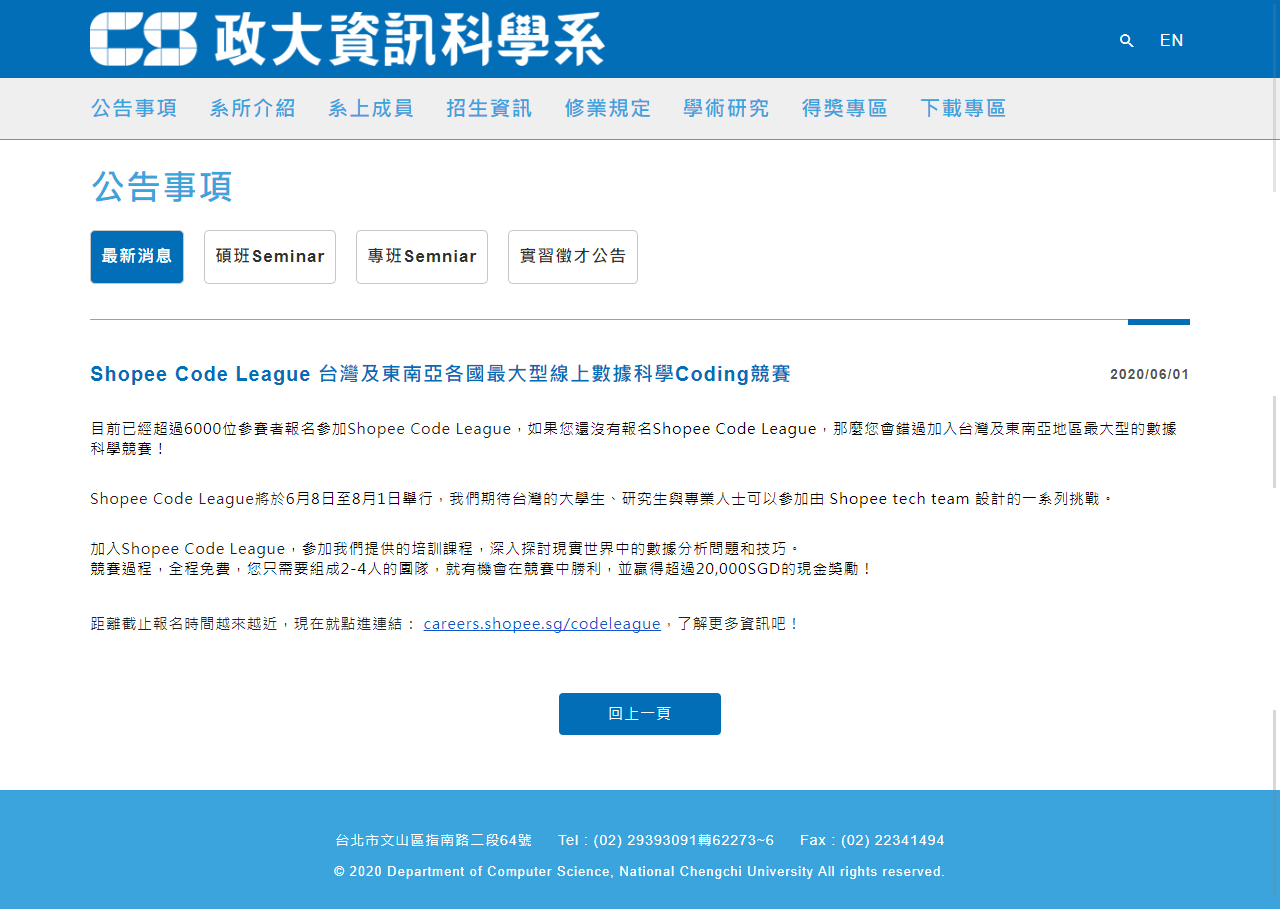Click the copyright notice in footer
The image size is (1280, 909).
pos(640,872)
